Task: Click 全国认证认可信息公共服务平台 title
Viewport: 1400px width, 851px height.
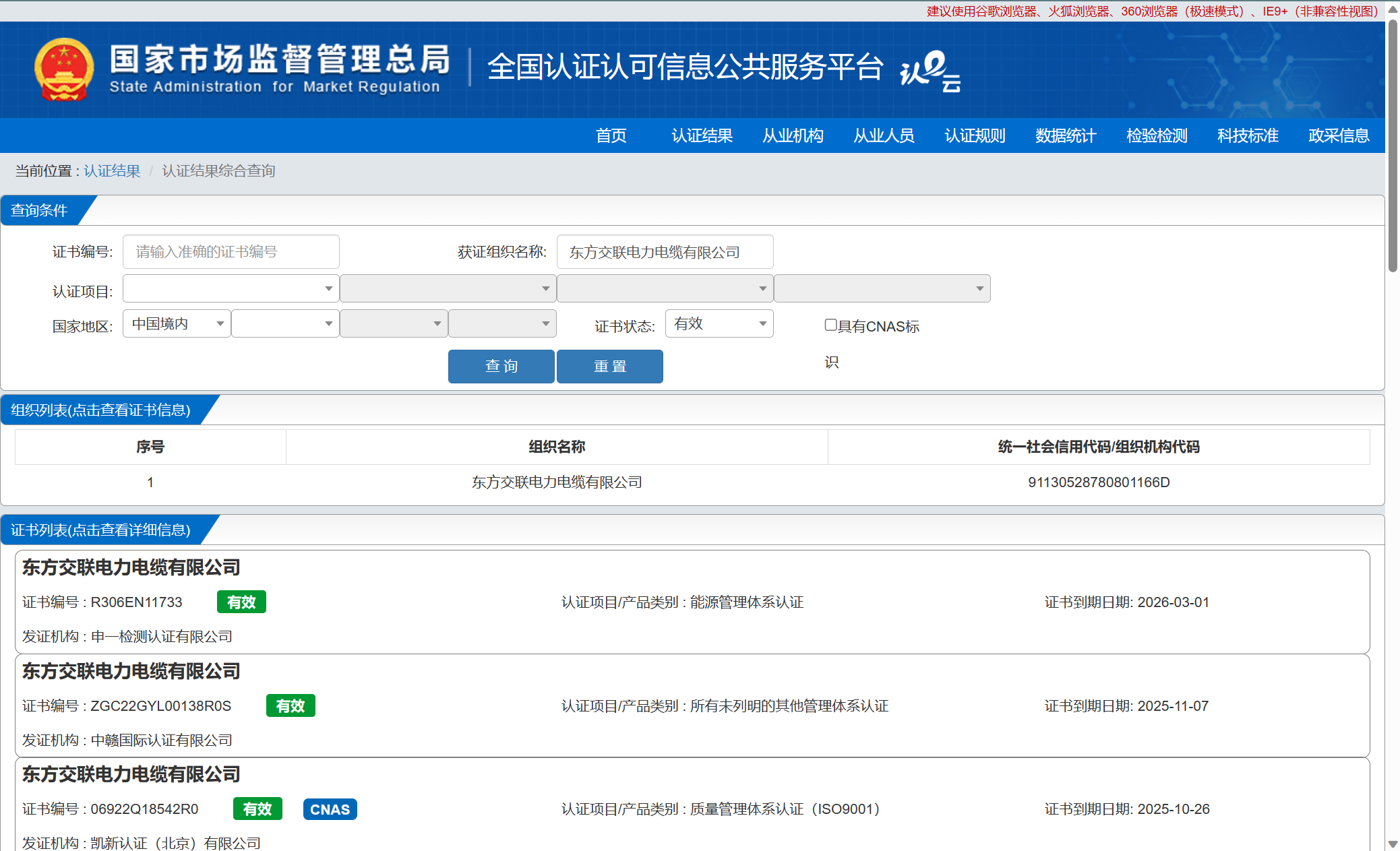Action: [x=685, y=67]
